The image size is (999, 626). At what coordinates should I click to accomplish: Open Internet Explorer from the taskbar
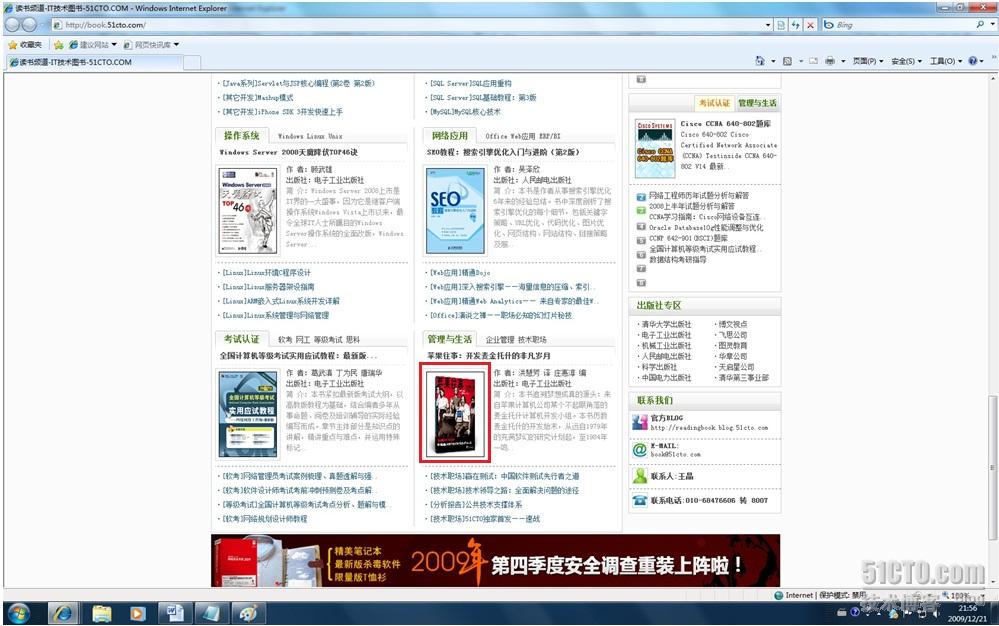(62, 613)
